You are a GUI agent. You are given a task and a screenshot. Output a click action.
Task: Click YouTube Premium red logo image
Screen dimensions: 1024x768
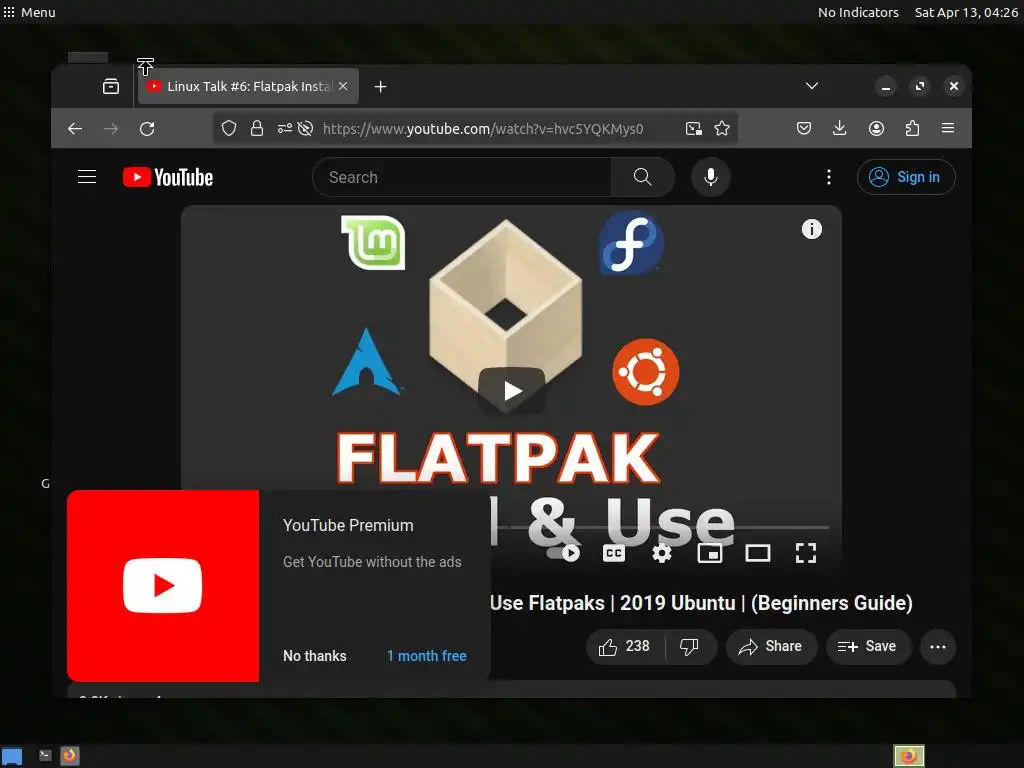pyautogui.click(x=163, y=586)
